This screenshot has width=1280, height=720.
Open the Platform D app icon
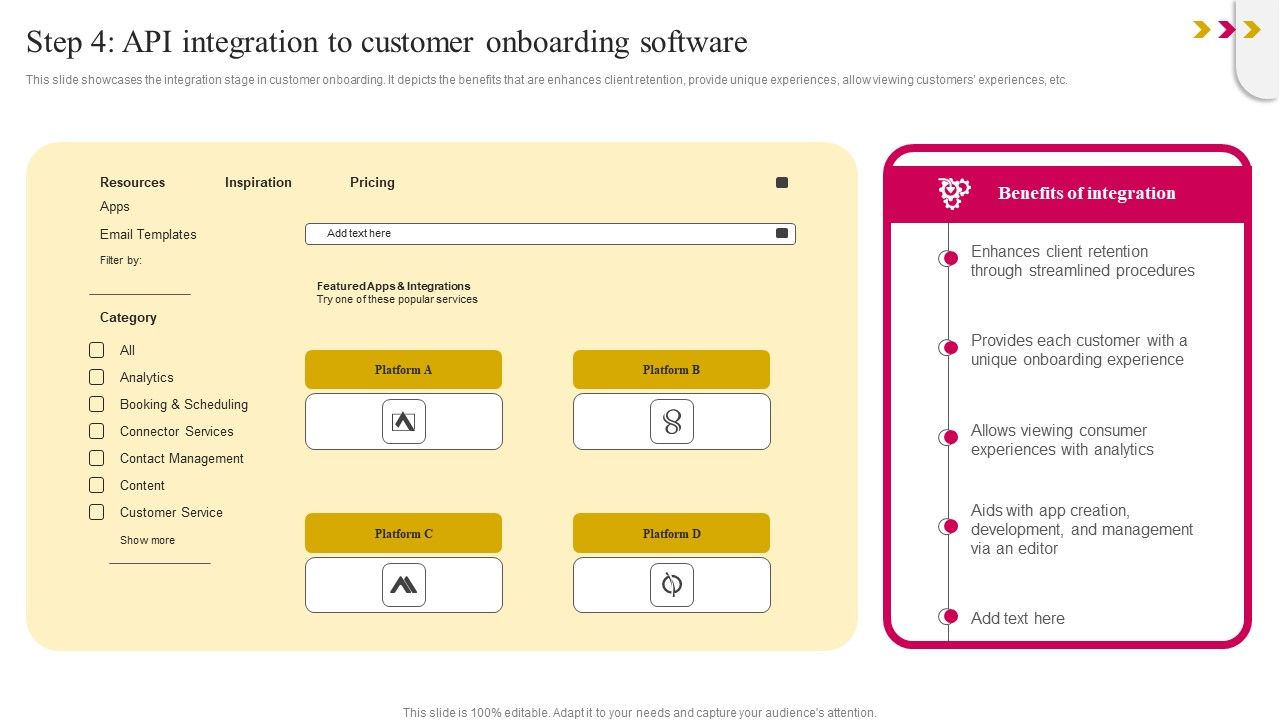(671, 584)
